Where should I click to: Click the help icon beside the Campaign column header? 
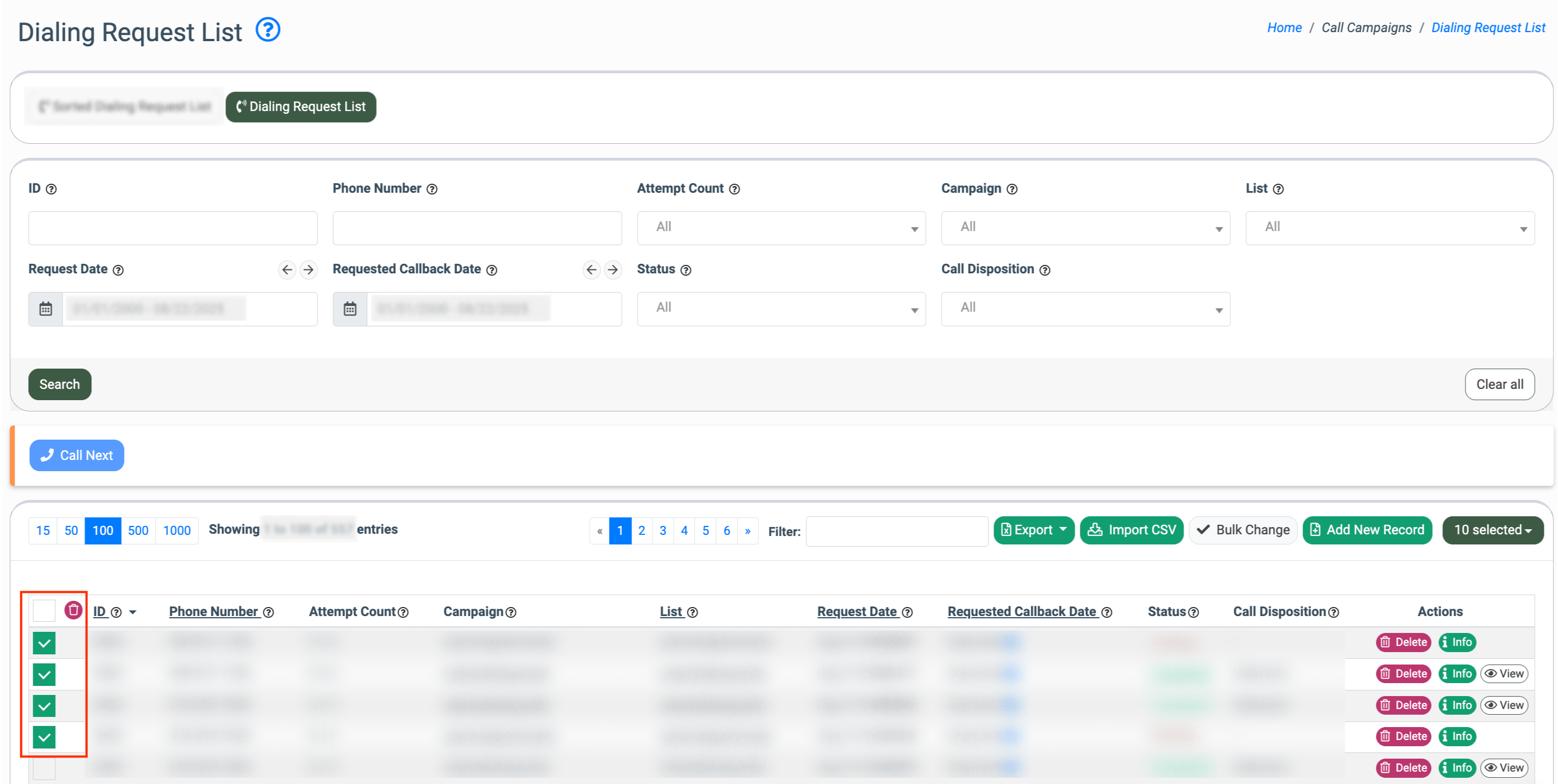click(x=510, y=612)
